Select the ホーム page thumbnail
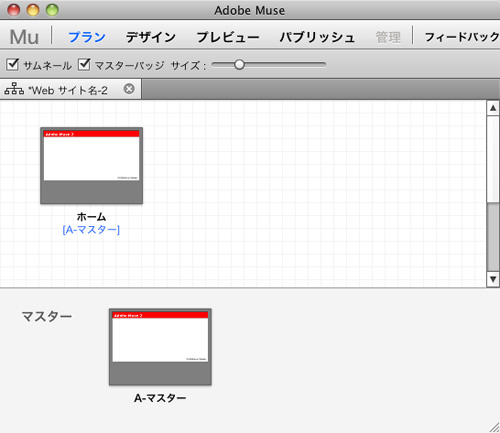The width and height of the screenshot is (500, 433). (x=91, y=165)
